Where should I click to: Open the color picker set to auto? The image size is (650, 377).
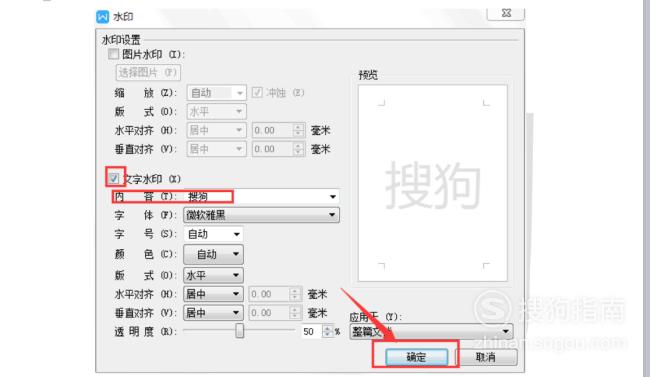tap(213, 254)
